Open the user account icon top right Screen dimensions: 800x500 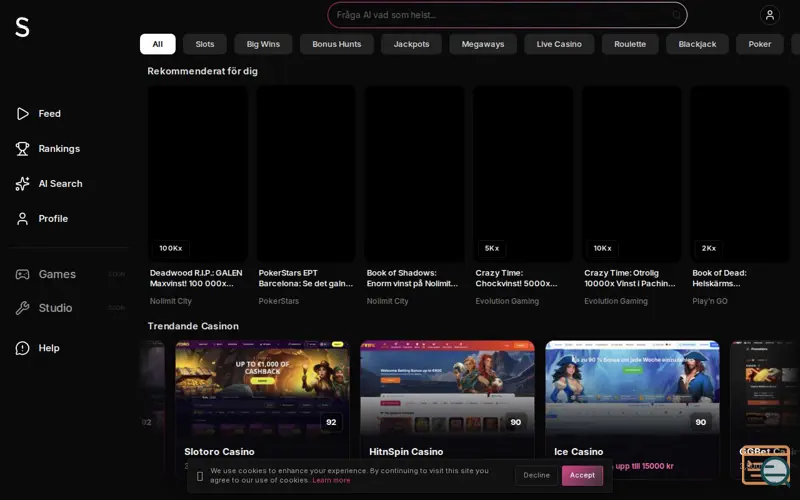point(769,15)
